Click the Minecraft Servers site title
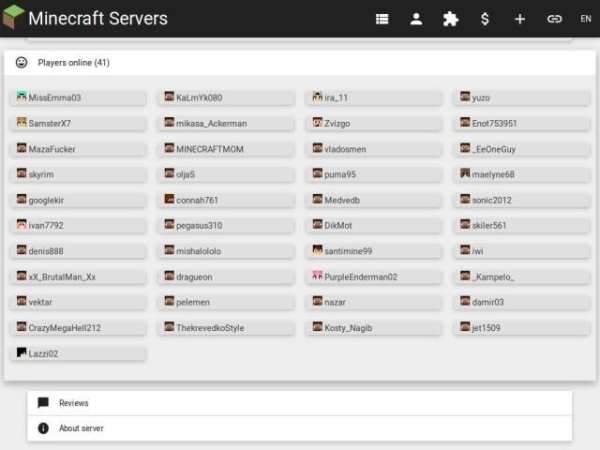600x450 pixels. click(x=98, y=18)
